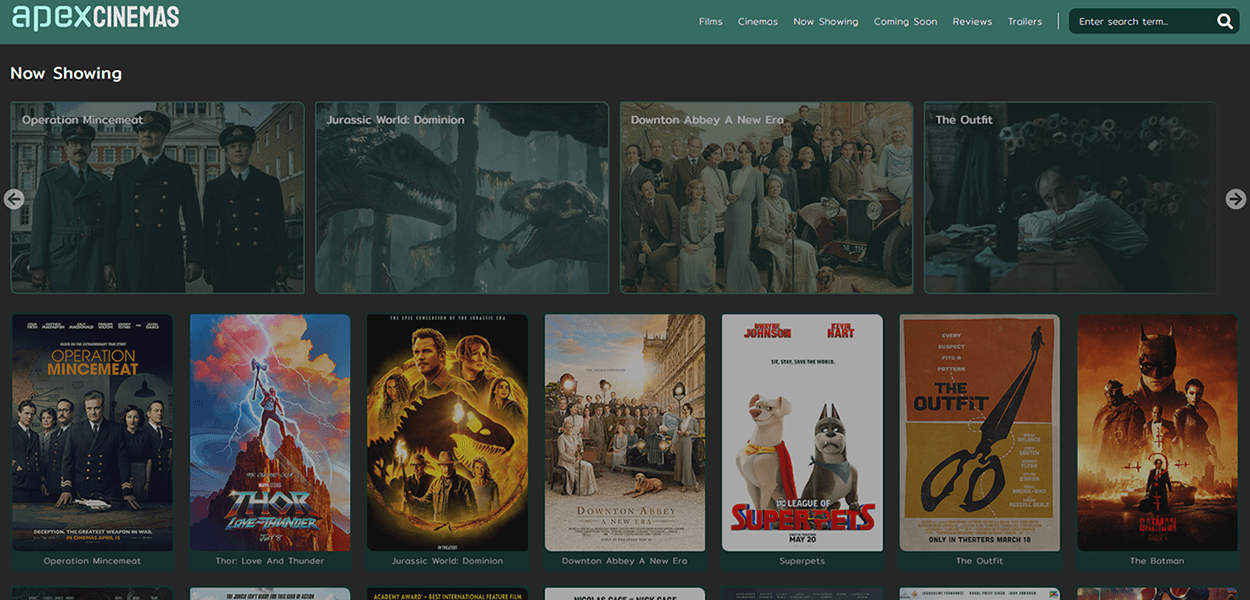
Task: Select the Operation Mincemeat poster
Action: point(93,432)
